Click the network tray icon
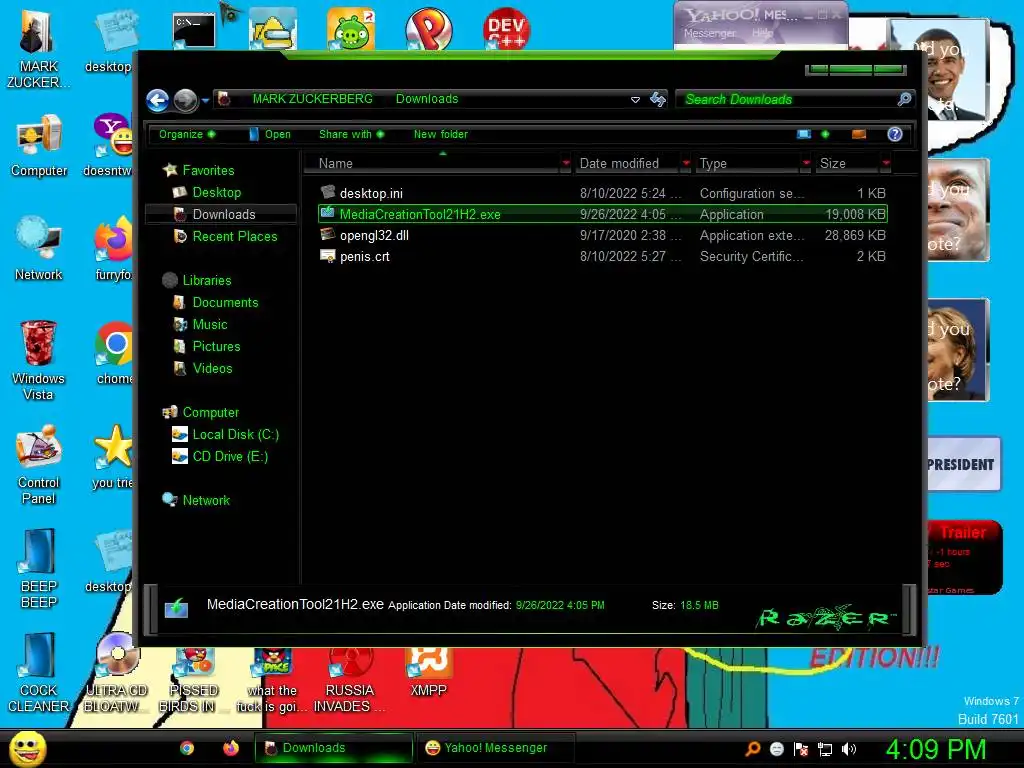The image size is (1024, 768). click(825, 749)
